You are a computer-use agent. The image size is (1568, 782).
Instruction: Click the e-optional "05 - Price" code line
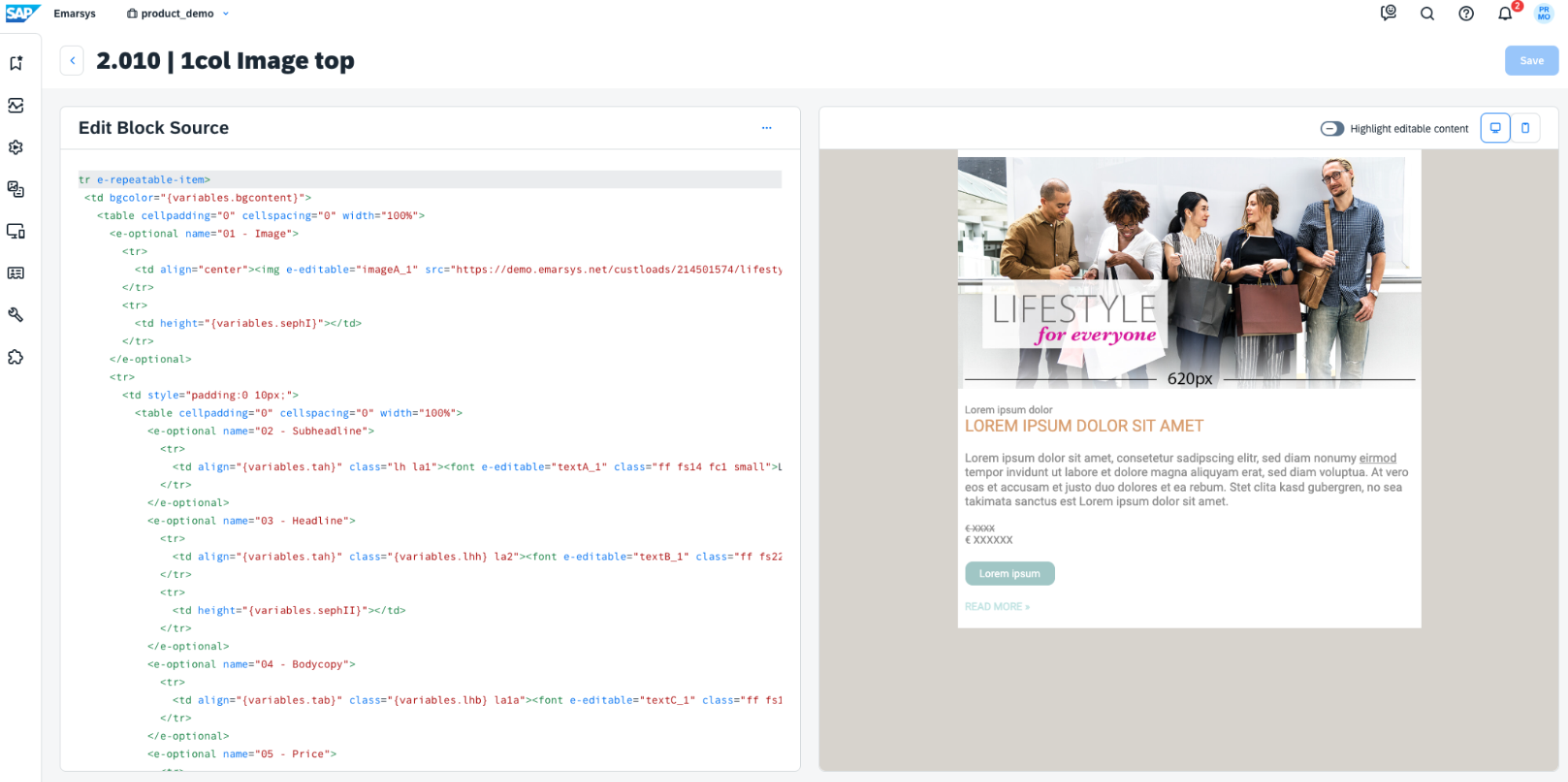tap(242, 754)
